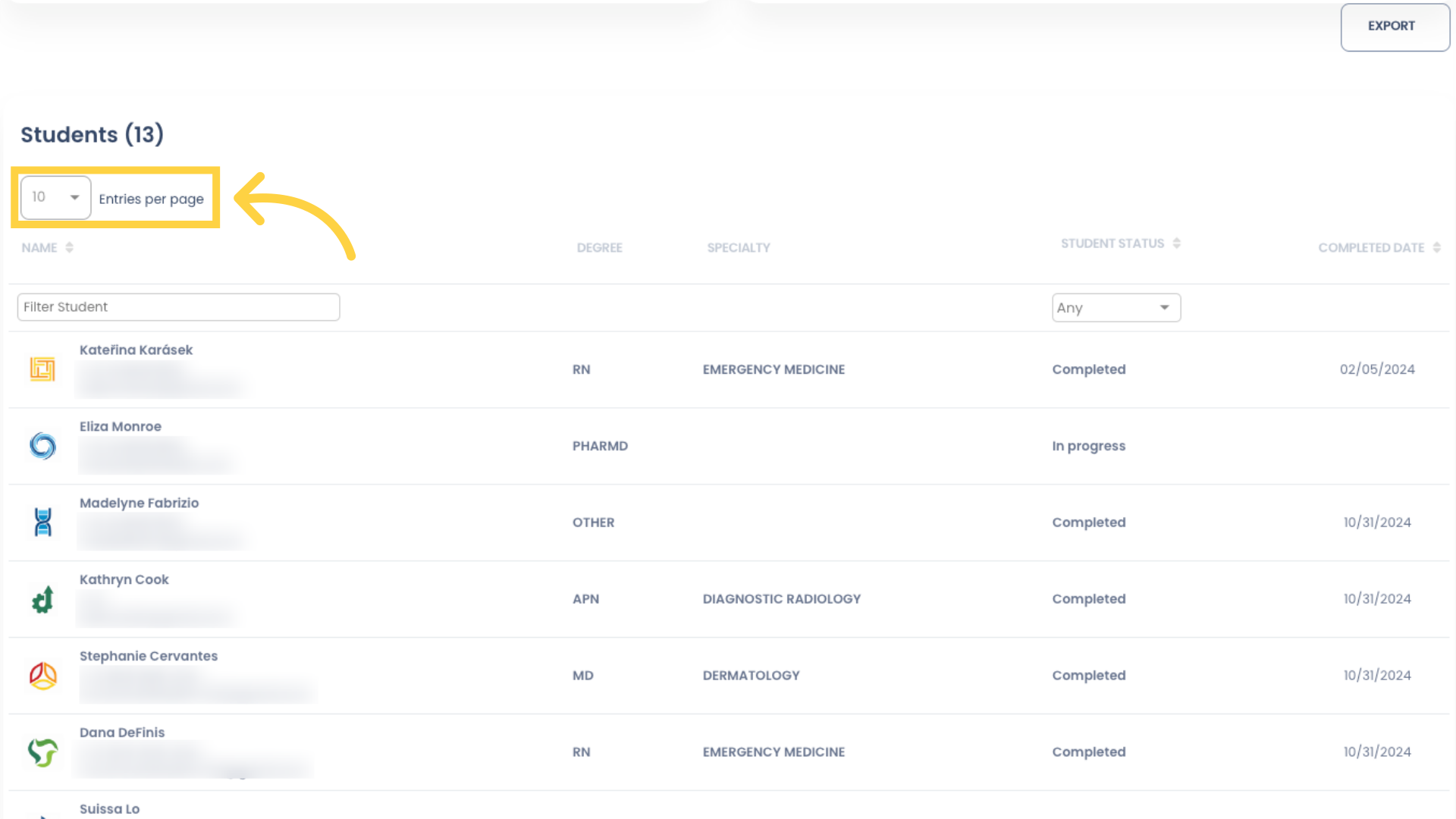This screenshot has height=819, width=1456.
Task: Click the 10 entries per page stepper
Action: 55,196
